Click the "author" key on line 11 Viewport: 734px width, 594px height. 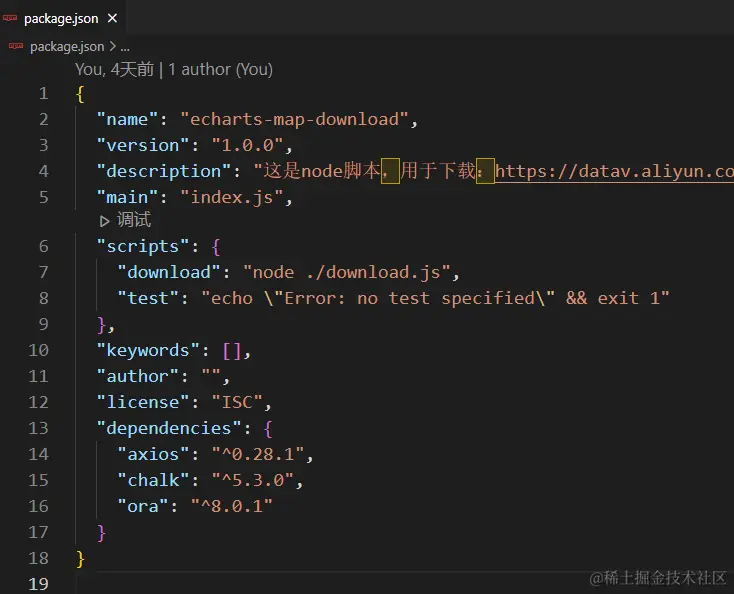coord(137,376)
